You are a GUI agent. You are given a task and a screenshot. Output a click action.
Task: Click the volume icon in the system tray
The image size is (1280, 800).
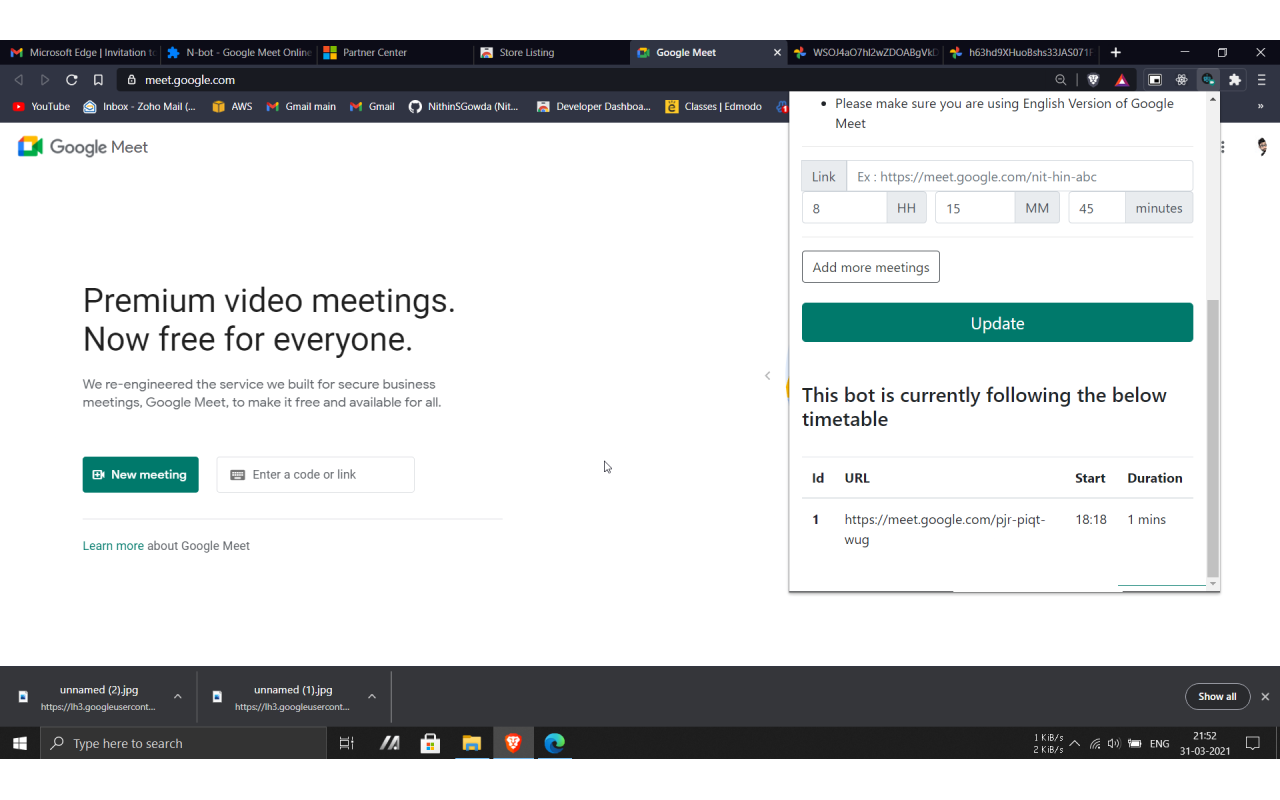pyautogui.click(x=1114, y=743)
